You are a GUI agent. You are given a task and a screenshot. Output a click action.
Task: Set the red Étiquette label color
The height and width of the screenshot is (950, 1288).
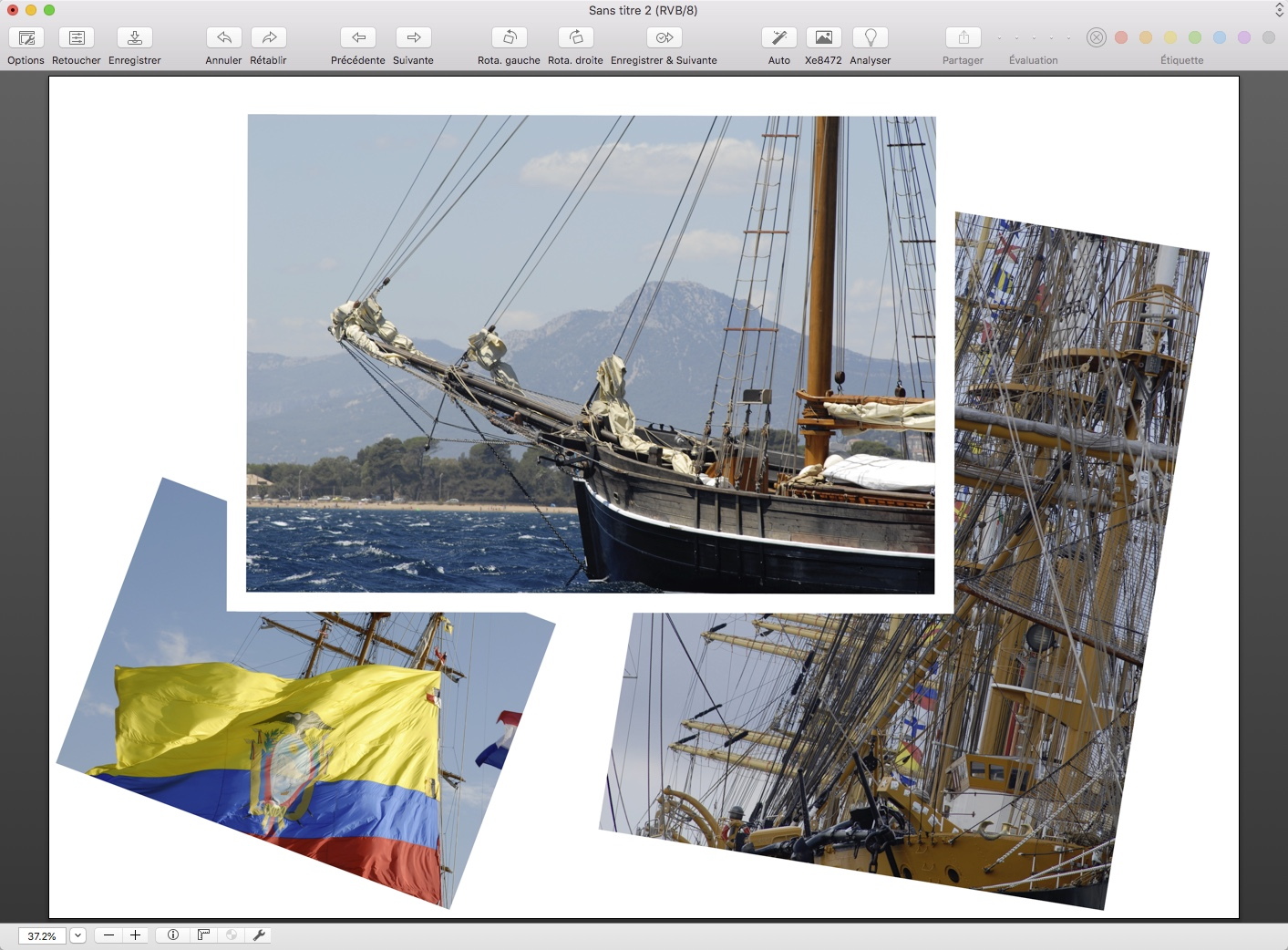click(x=1121, y=37)
